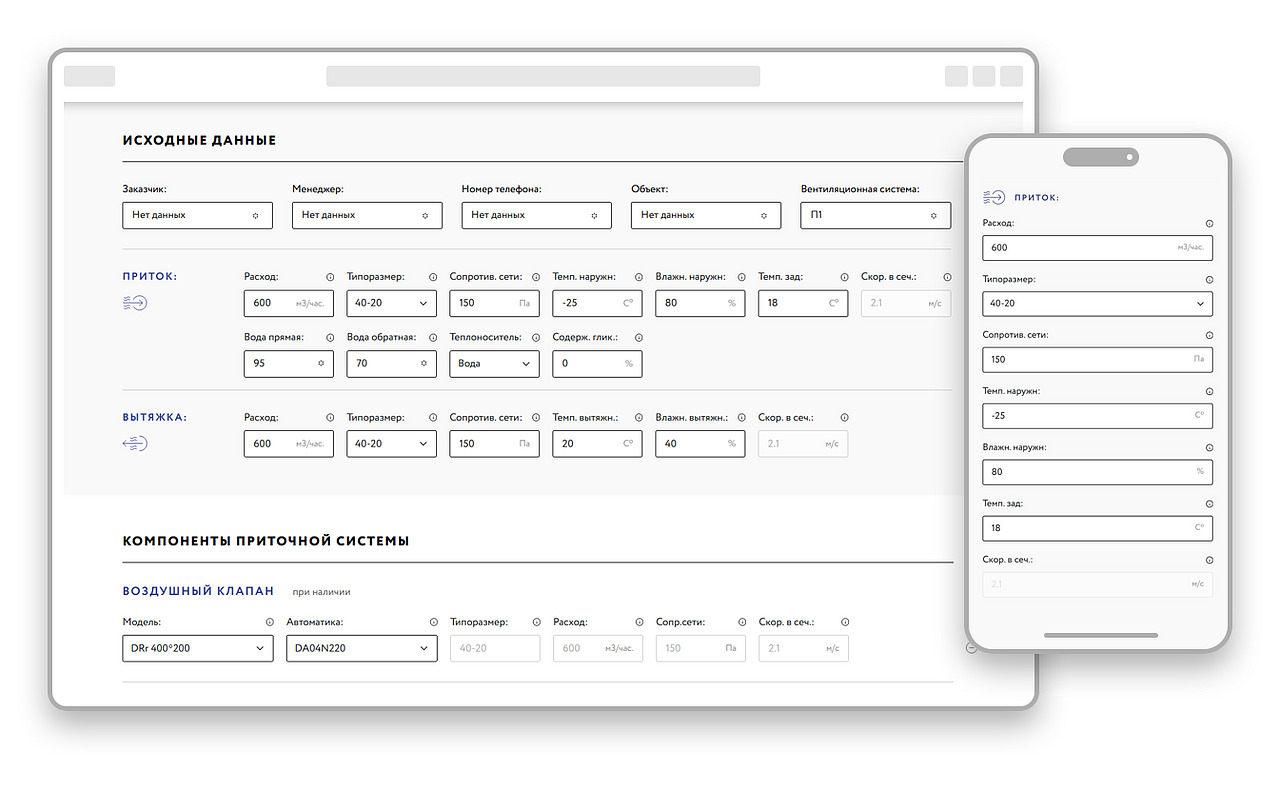This screenshot has width=1280, height=790.
Task: Focus the Содерж. глик. percent field
Action: coord(597,364)
